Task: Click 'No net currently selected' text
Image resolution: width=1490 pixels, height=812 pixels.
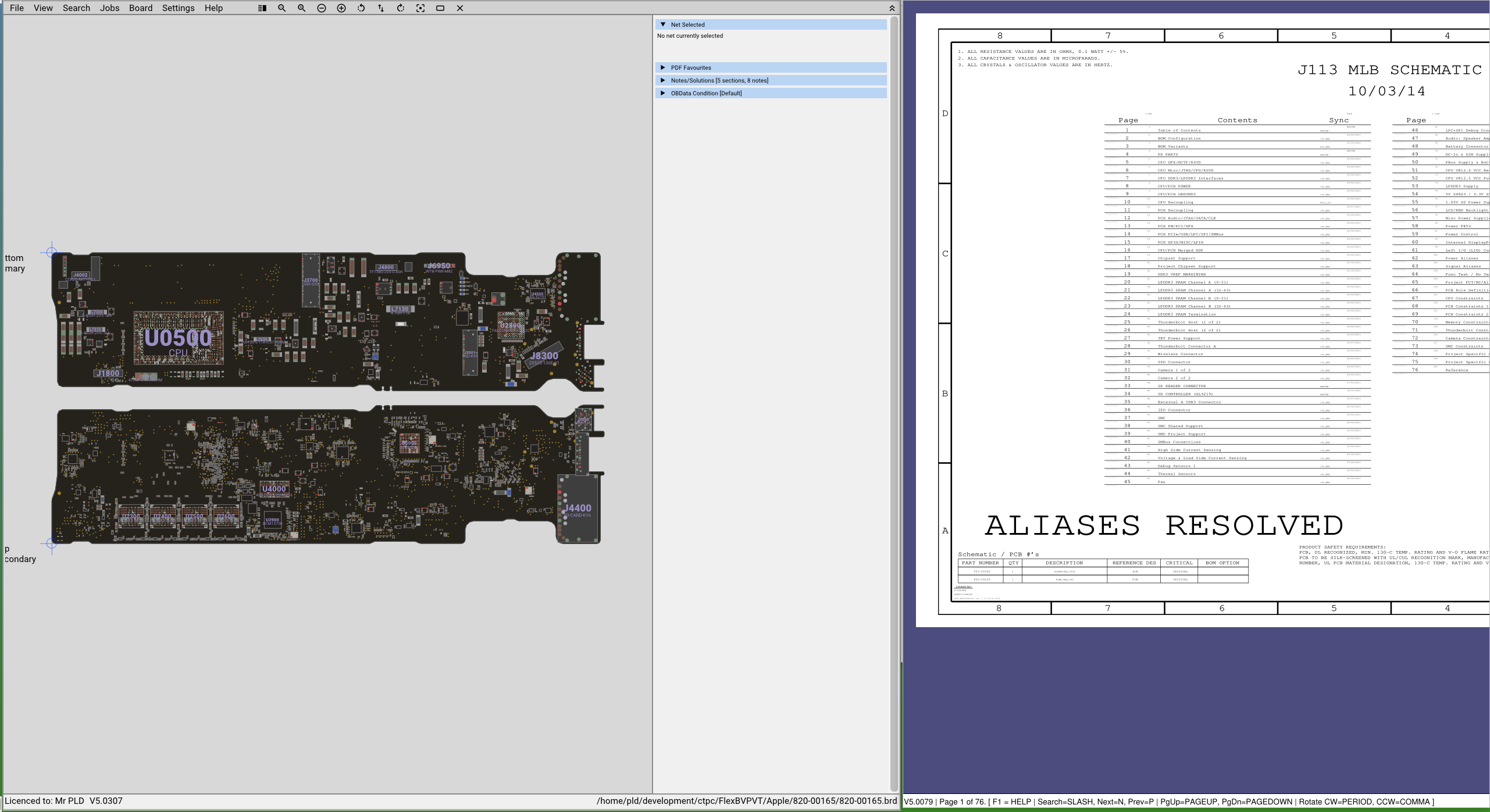Action: (690, 36)
